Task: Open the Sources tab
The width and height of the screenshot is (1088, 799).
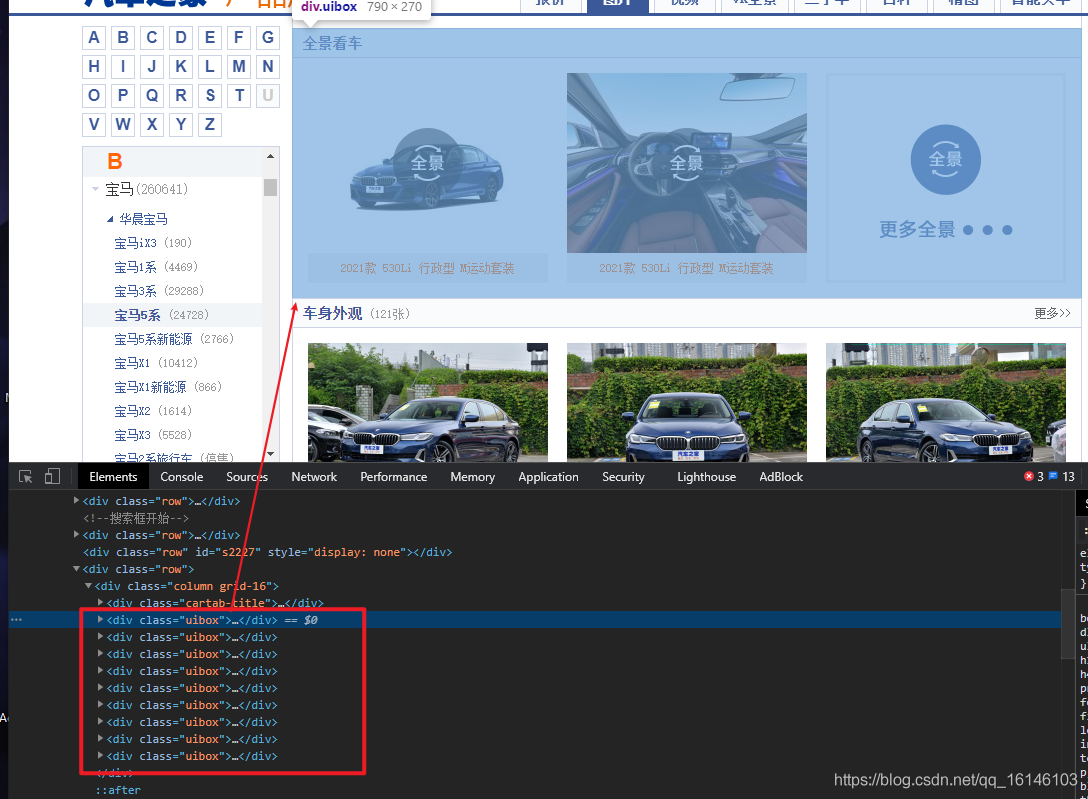Action: pos(246,476)
